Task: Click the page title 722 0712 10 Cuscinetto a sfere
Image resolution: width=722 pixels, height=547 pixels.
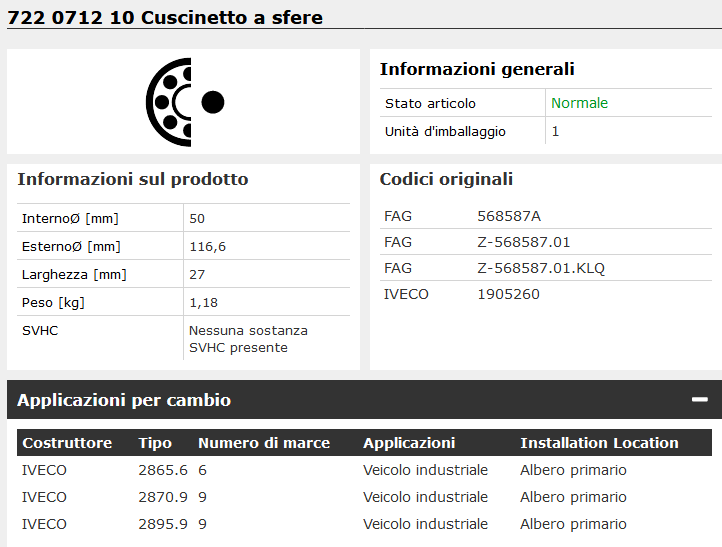Action: coord(165,17)
